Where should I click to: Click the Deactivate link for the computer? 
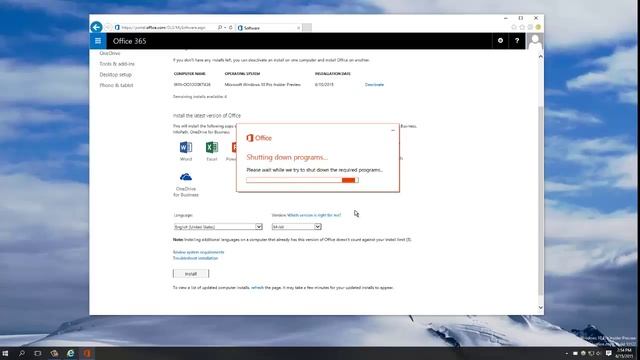(374, 84)
